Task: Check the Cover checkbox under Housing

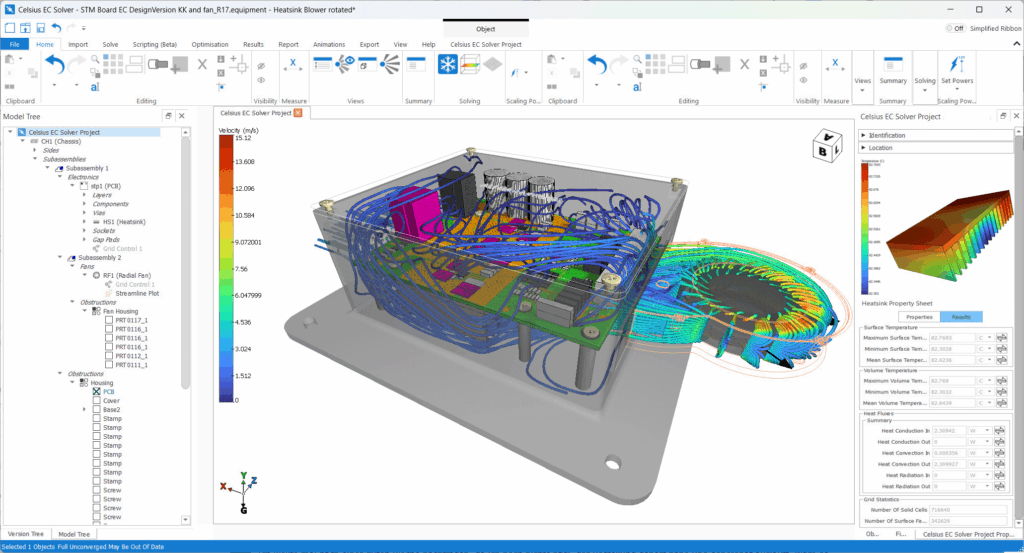Action: tap(97, 401)
